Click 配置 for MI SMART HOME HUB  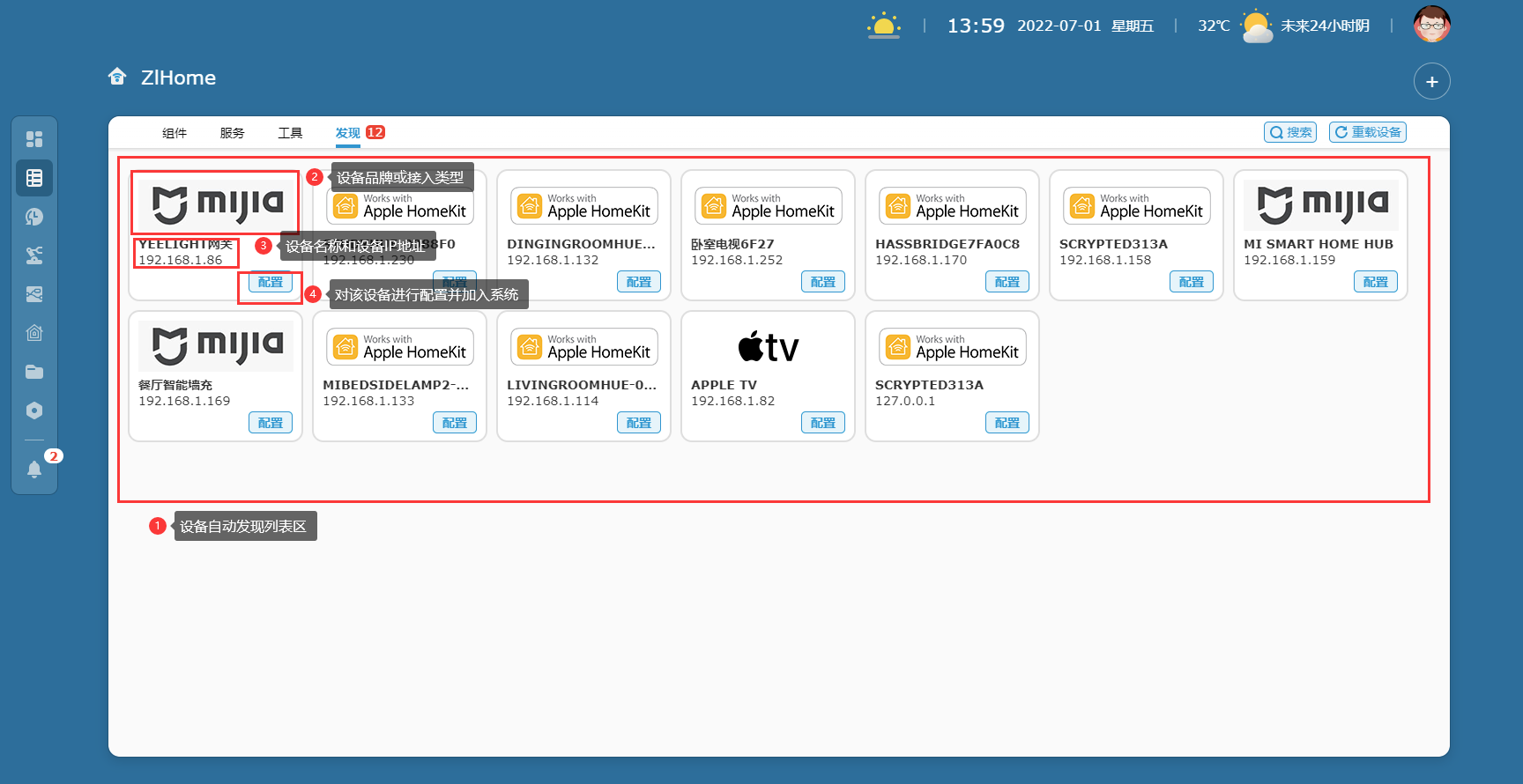tap(1376, 282)
